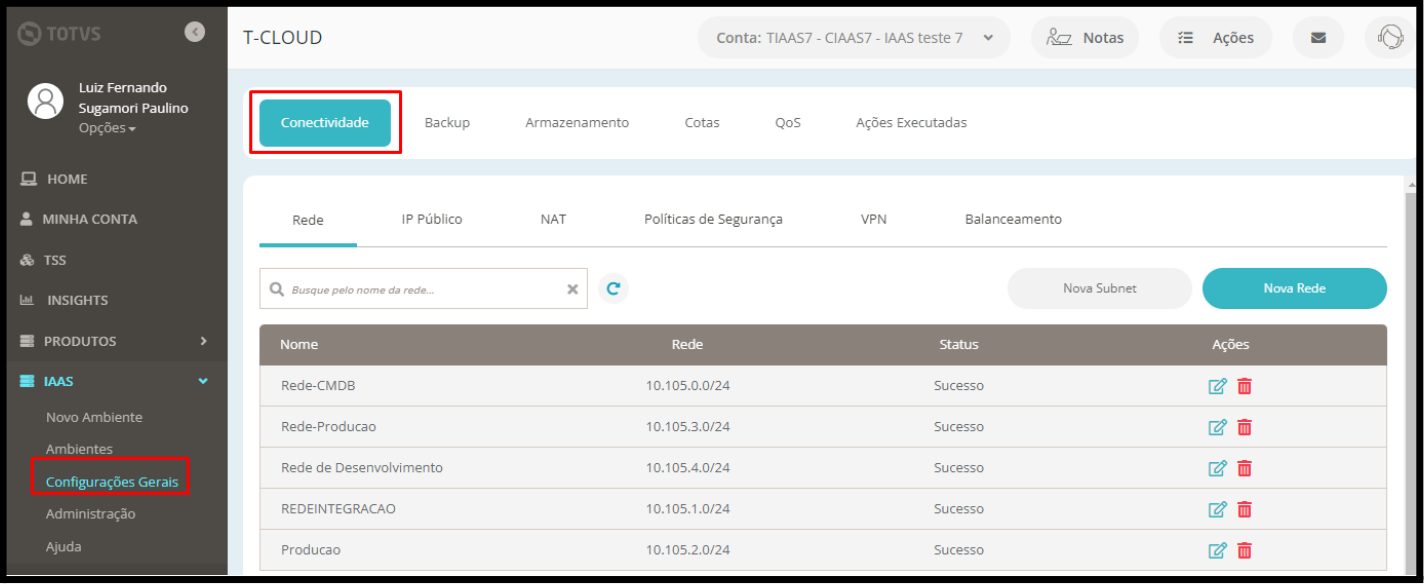Click the Nova Rede button
This screenshot has width=1424, height=584.
point(1294,288)
